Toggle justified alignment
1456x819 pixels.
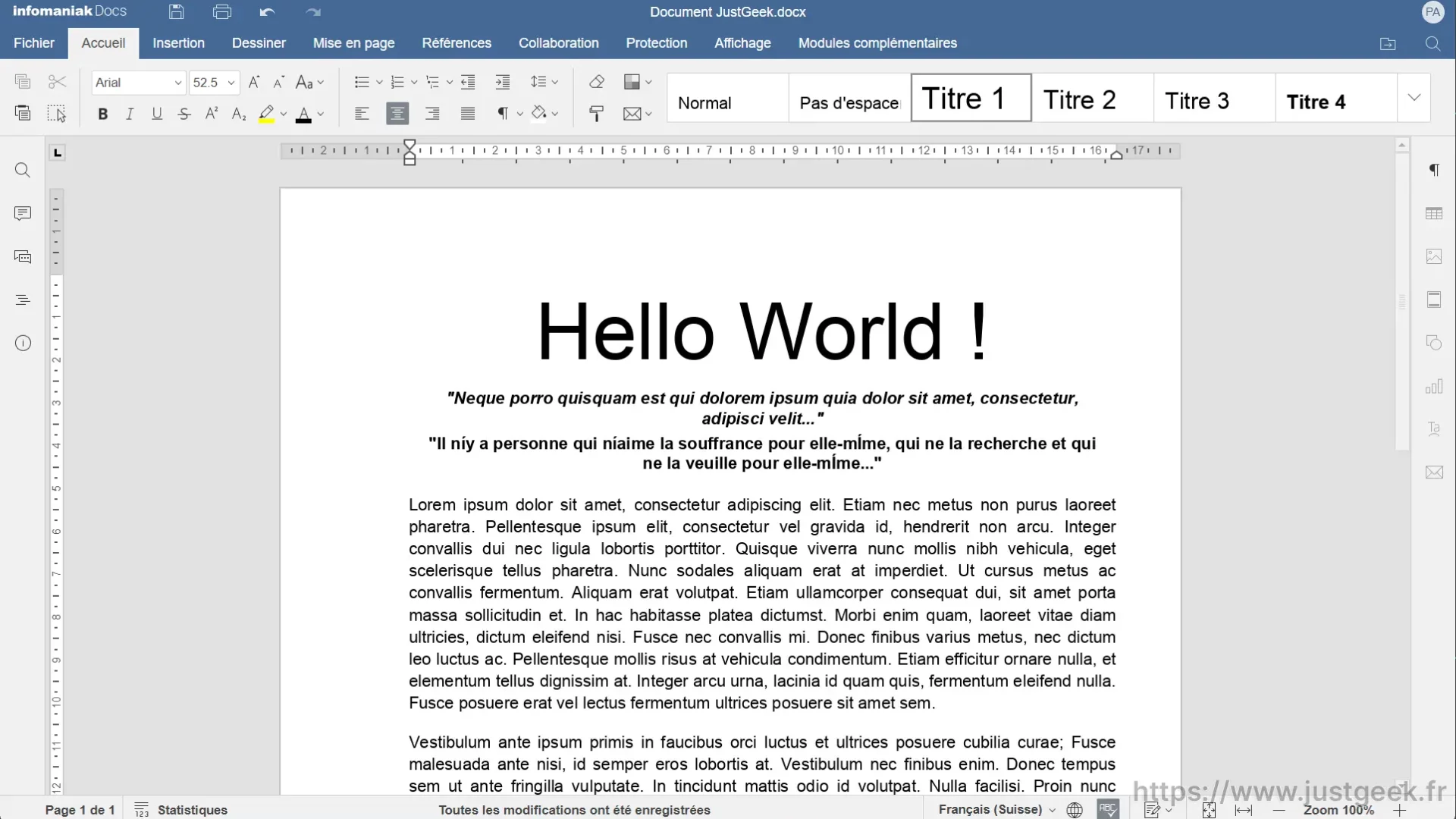(468, 114)
